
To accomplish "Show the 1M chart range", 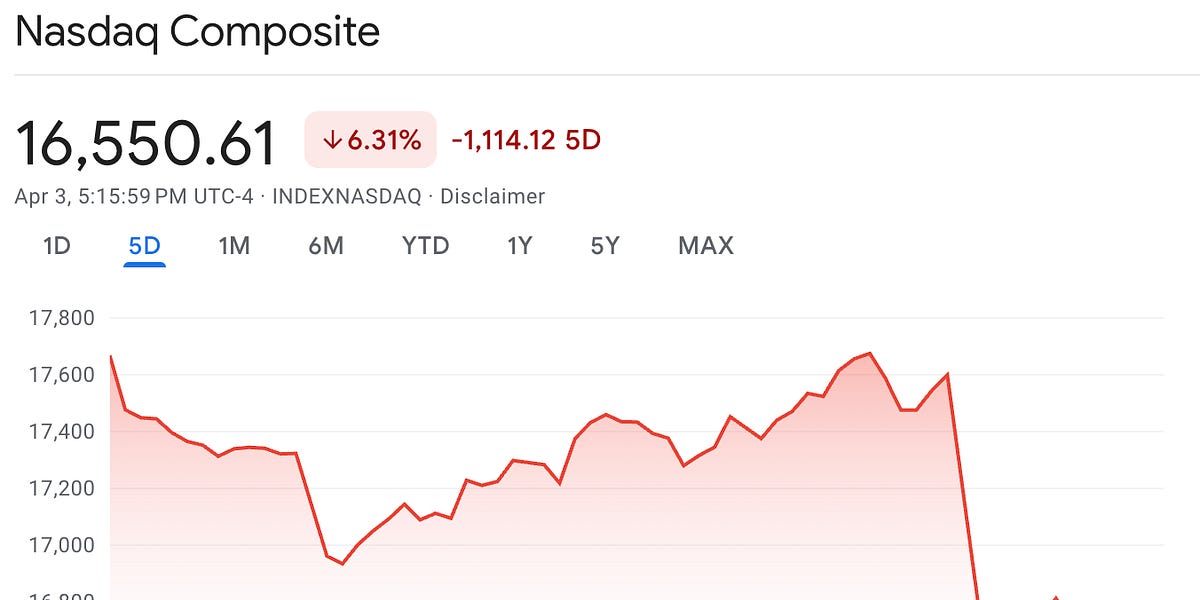I will click(234, 246).
